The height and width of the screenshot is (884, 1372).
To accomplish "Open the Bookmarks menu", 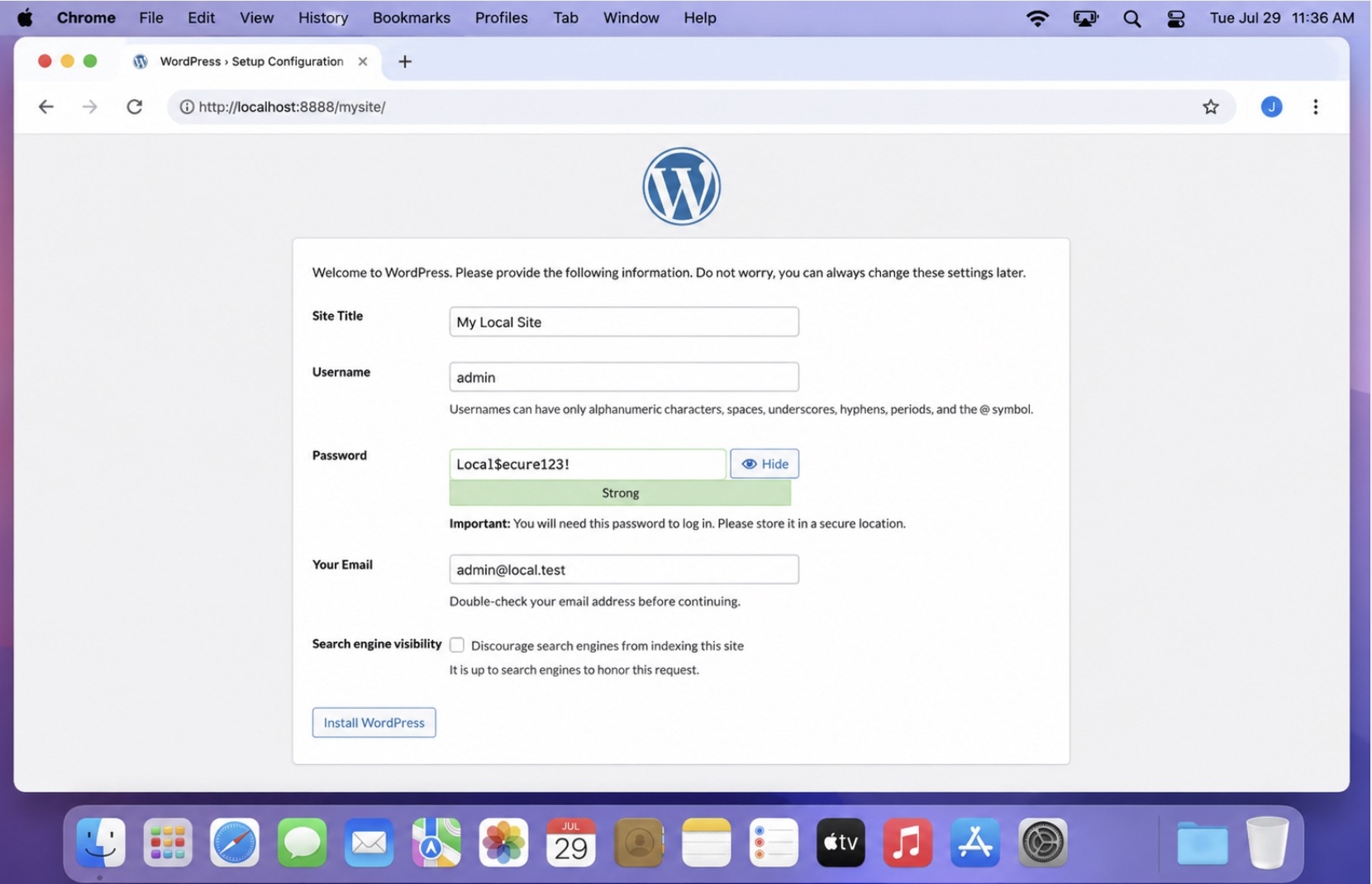I will point(412,17).
